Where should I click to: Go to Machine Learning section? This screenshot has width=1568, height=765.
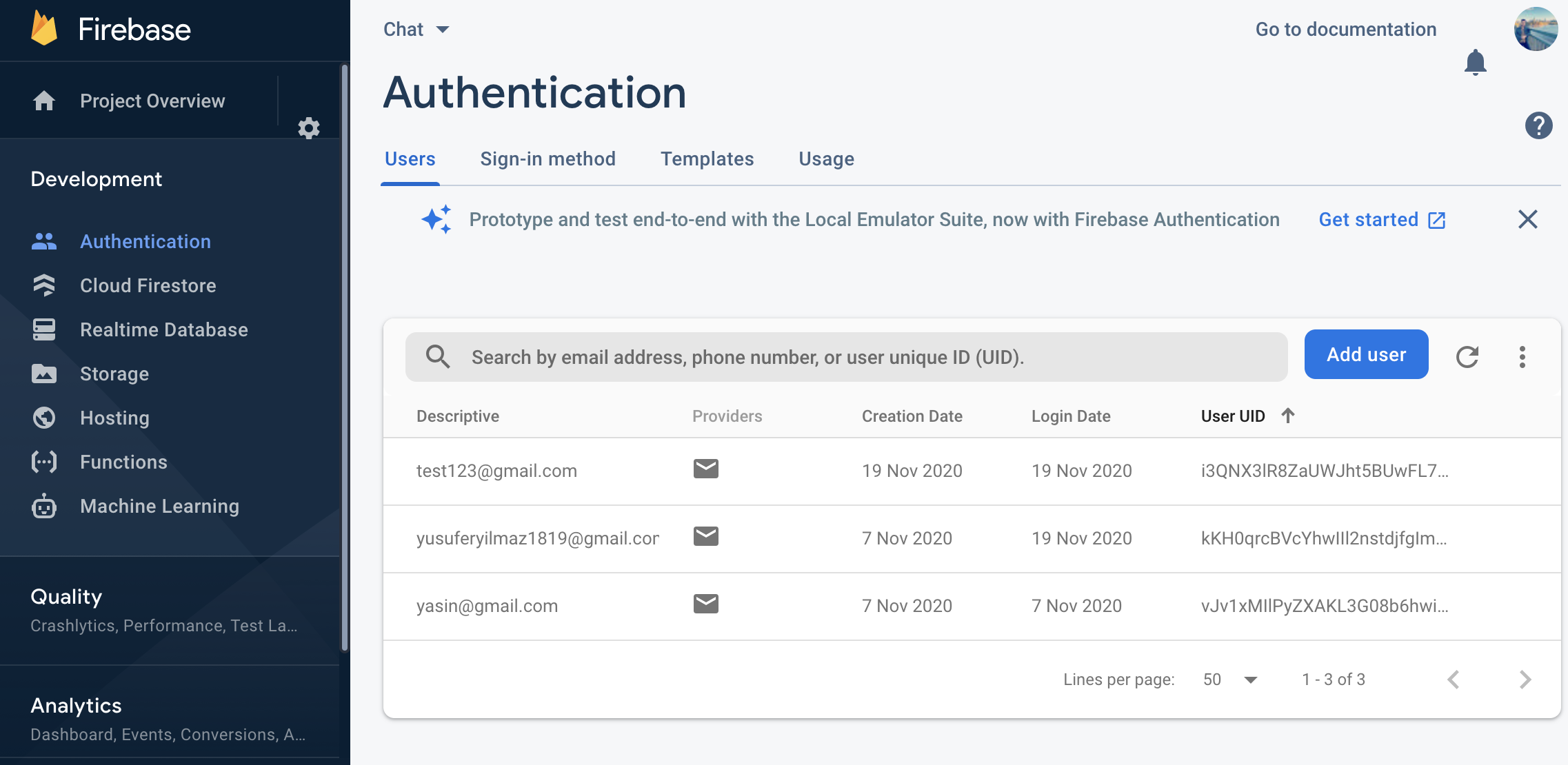(x=159, y=506)
